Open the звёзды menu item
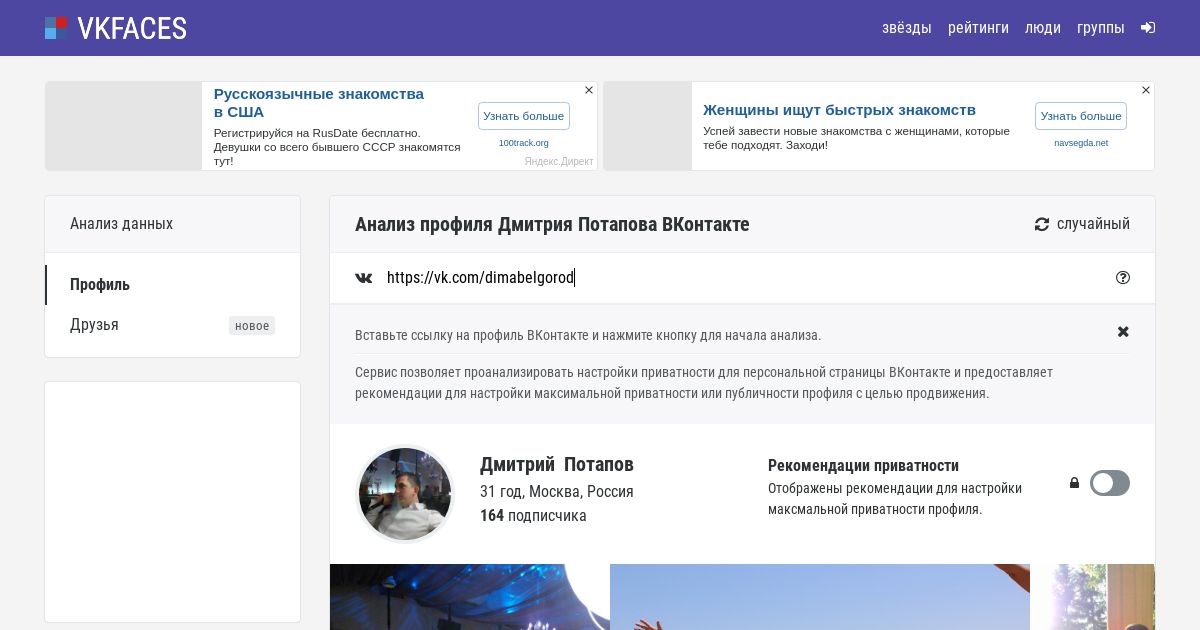 tap(906, 28)
